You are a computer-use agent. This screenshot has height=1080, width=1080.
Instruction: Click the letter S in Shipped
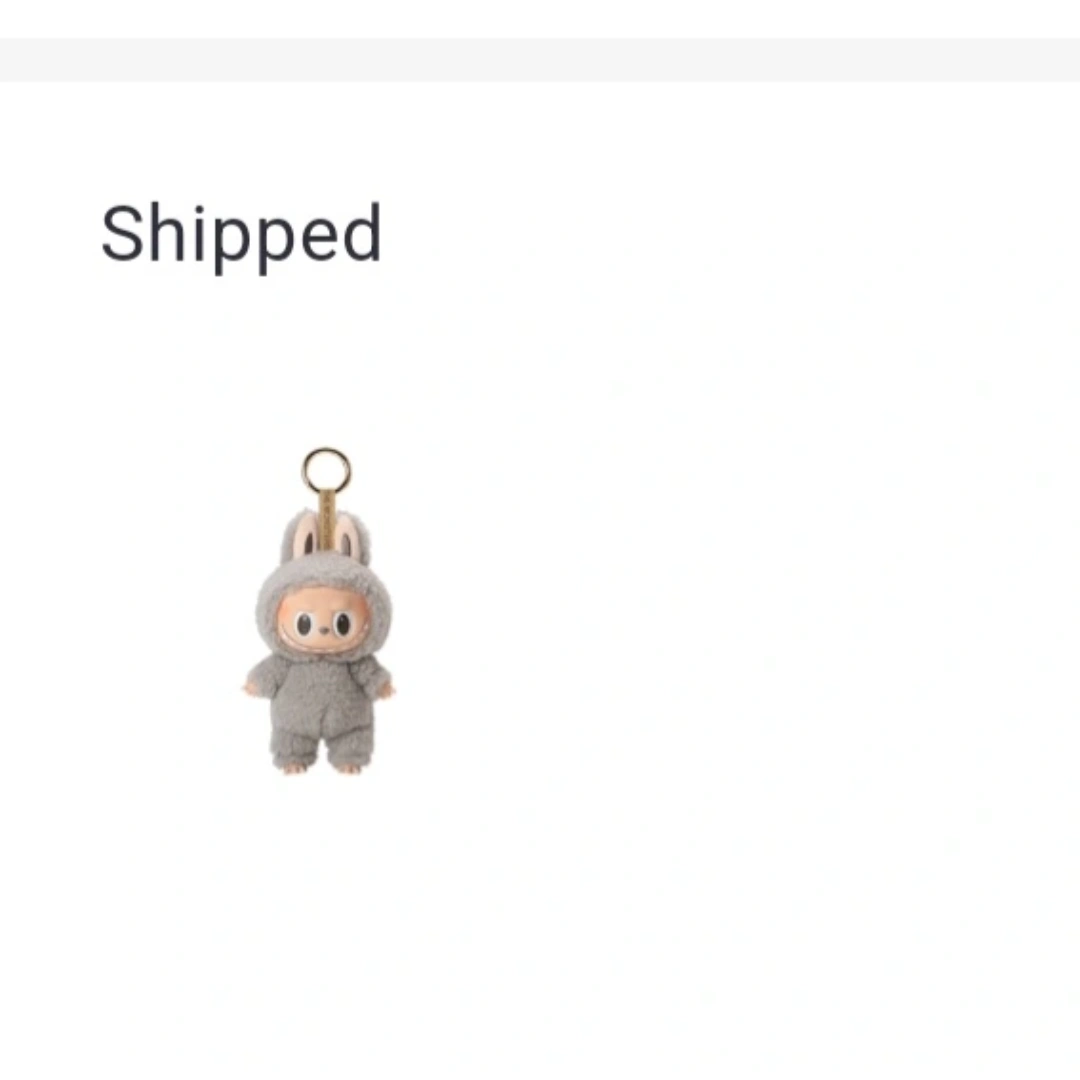coord(122,233)
